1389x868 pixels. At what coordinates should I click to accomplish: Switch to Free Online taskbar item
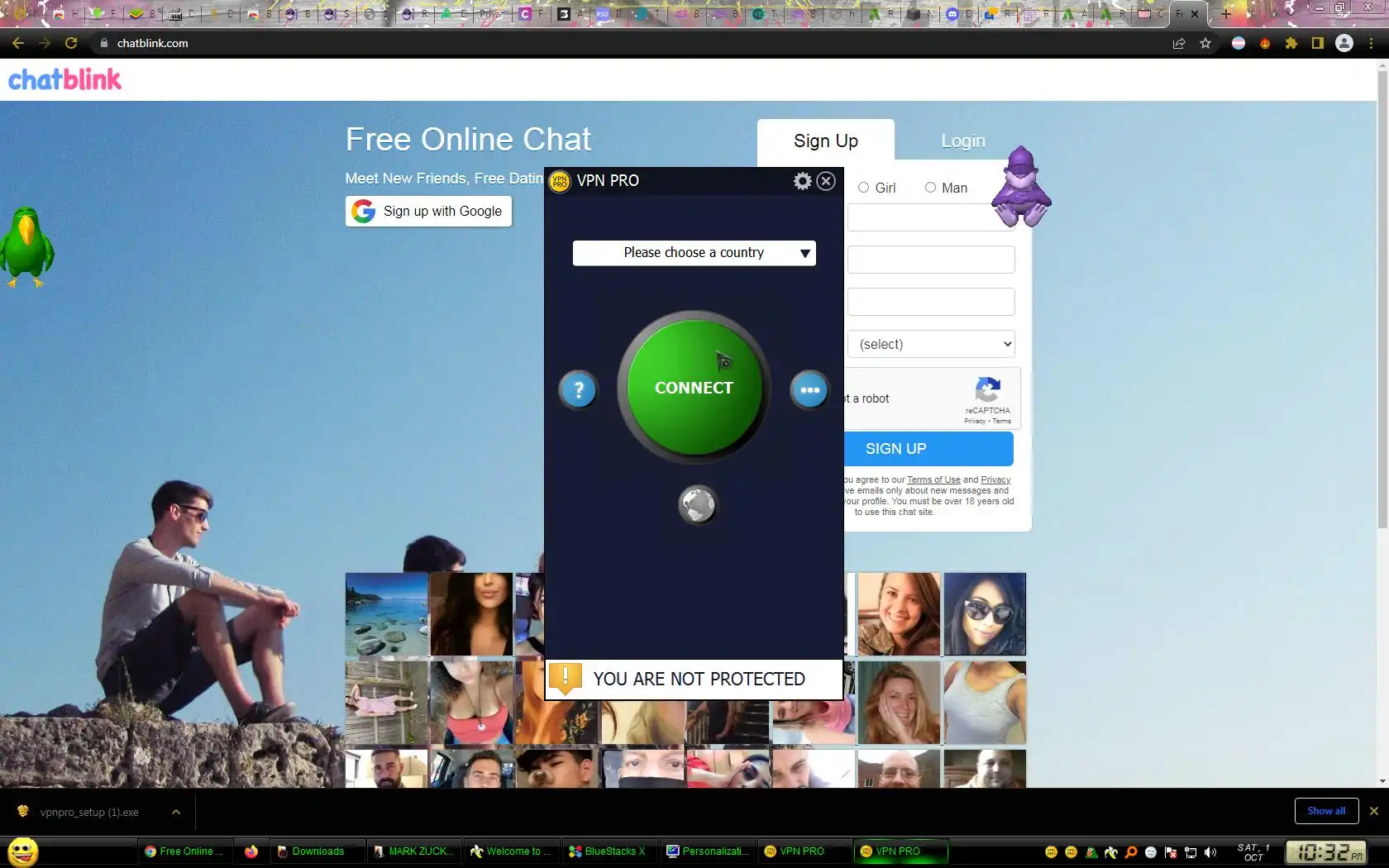click(x=186, y=851)
